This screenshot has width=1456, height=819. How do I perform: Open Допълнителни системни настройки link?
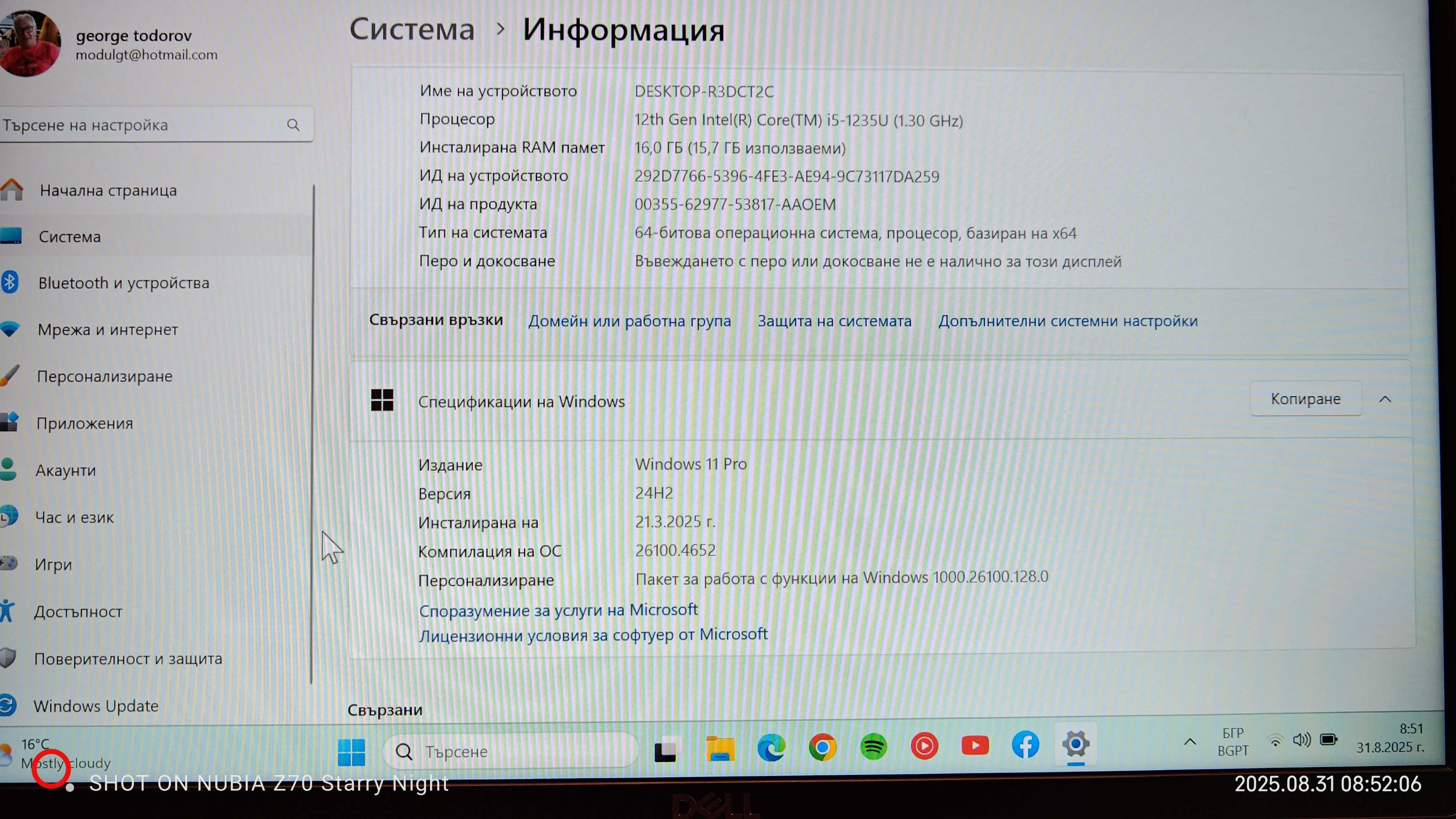1068,321
